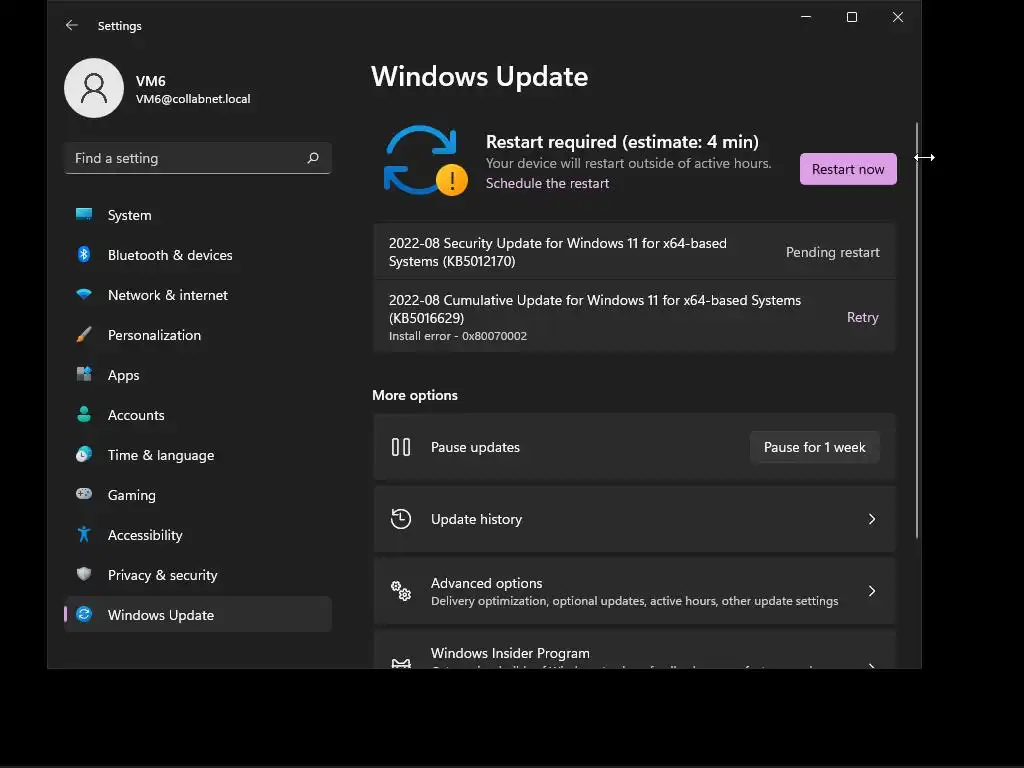The width and height of the screenshot is (1024, 768).
Task: Click VM6@collabnet.local account text
Action: point(193,99)
